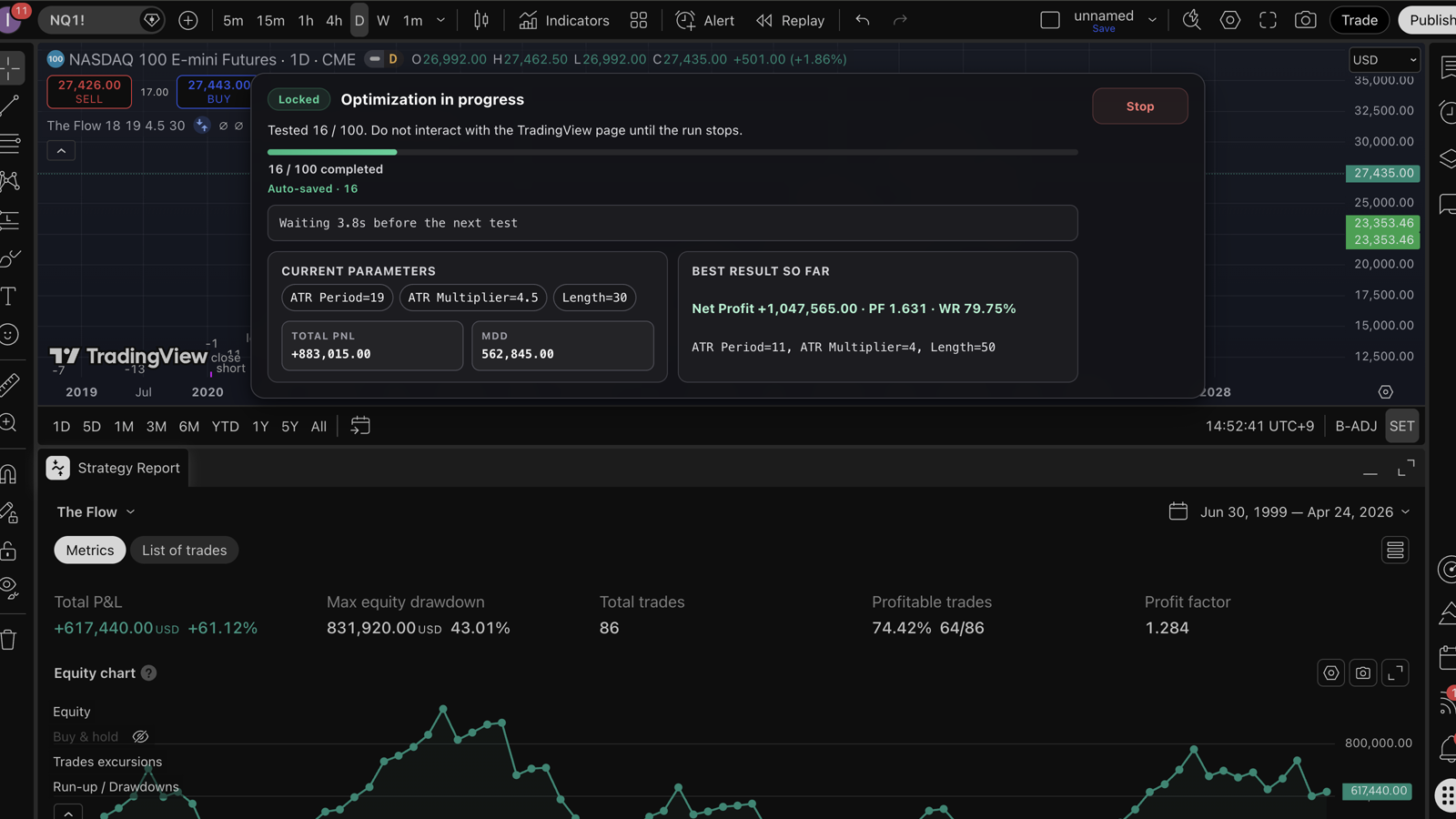
Task: Select the W weekly timeframe
Action: (383, 20)
